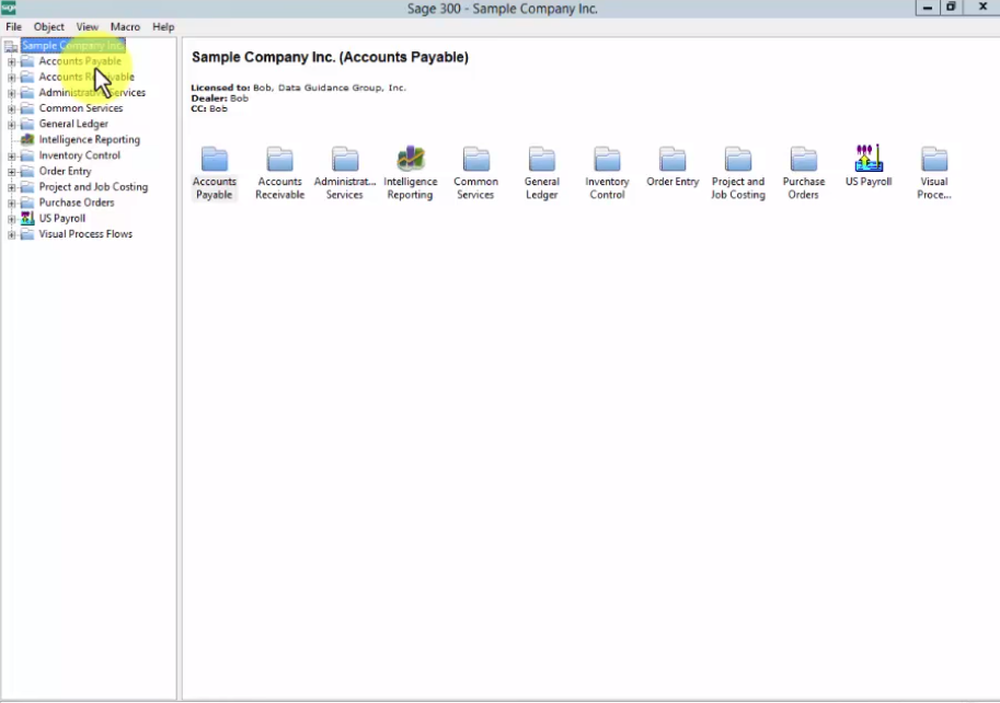The width and height of the screenshot is (1000, 703).
Task: Select US Payroll label in the tree
Action: [x=62, y=218]
